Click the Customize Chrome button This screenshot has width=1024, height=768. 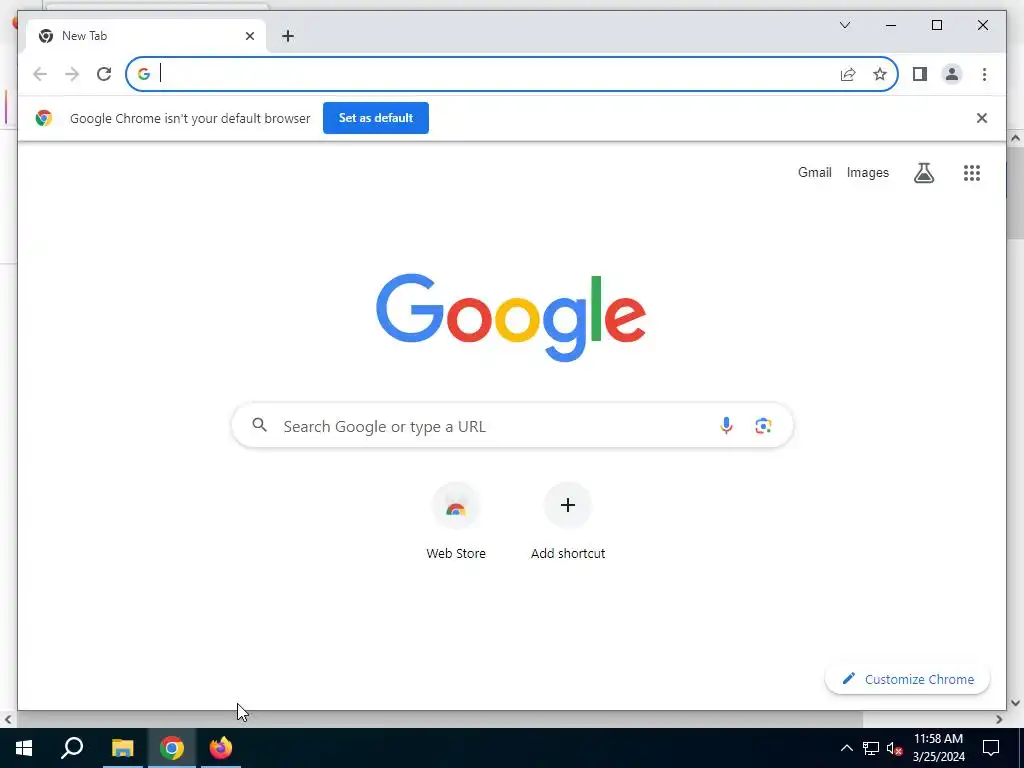tap(908, 679)
